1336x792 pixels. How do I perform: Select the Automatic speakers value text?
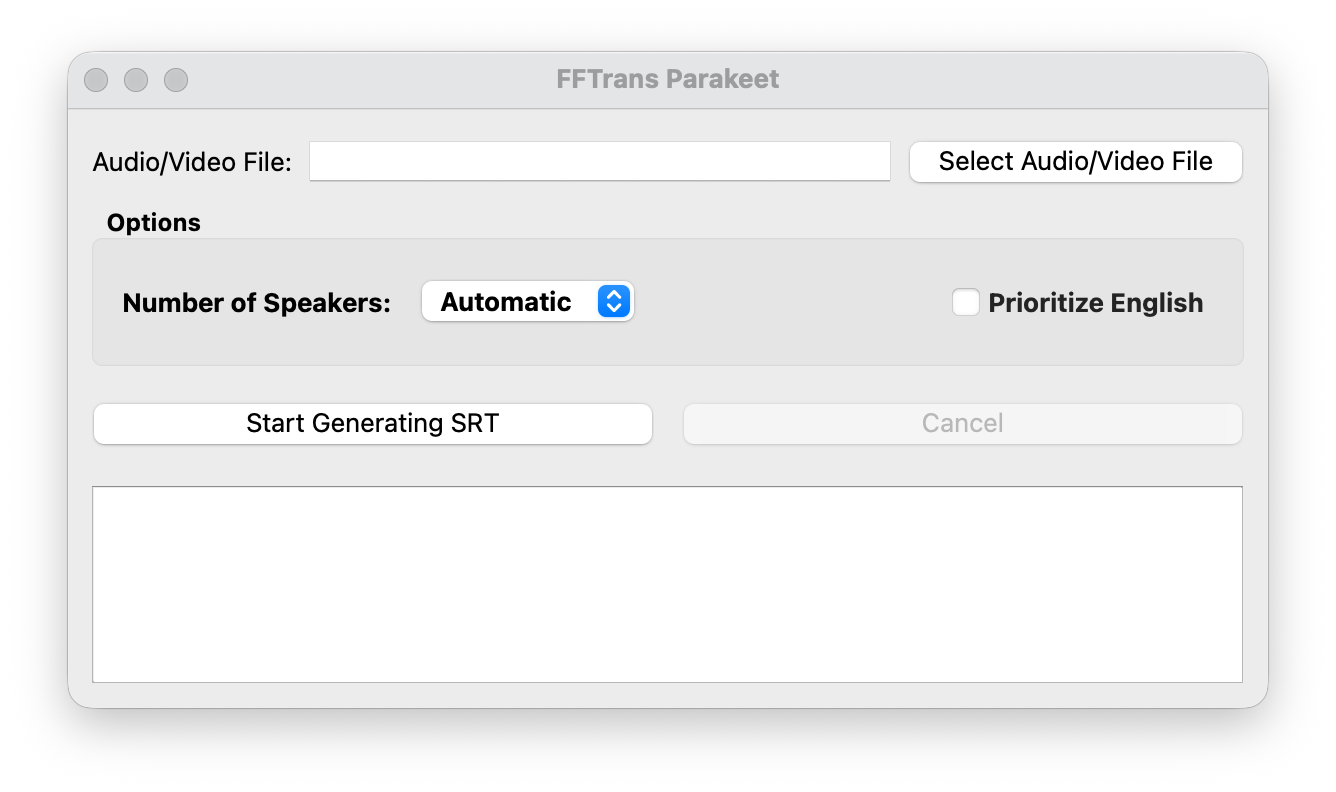[x=506, y=302]
